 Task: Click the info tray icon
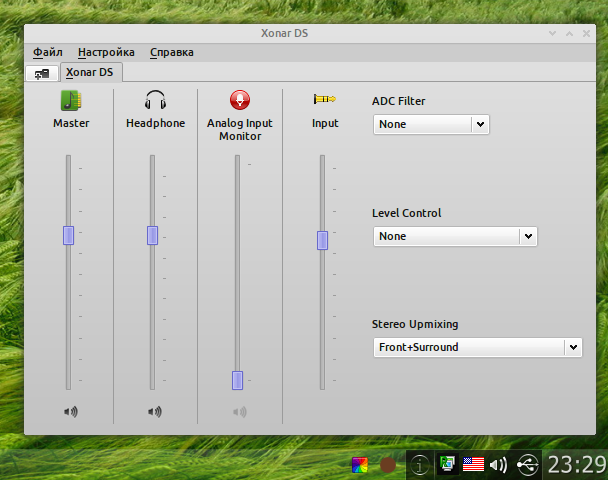420,464
